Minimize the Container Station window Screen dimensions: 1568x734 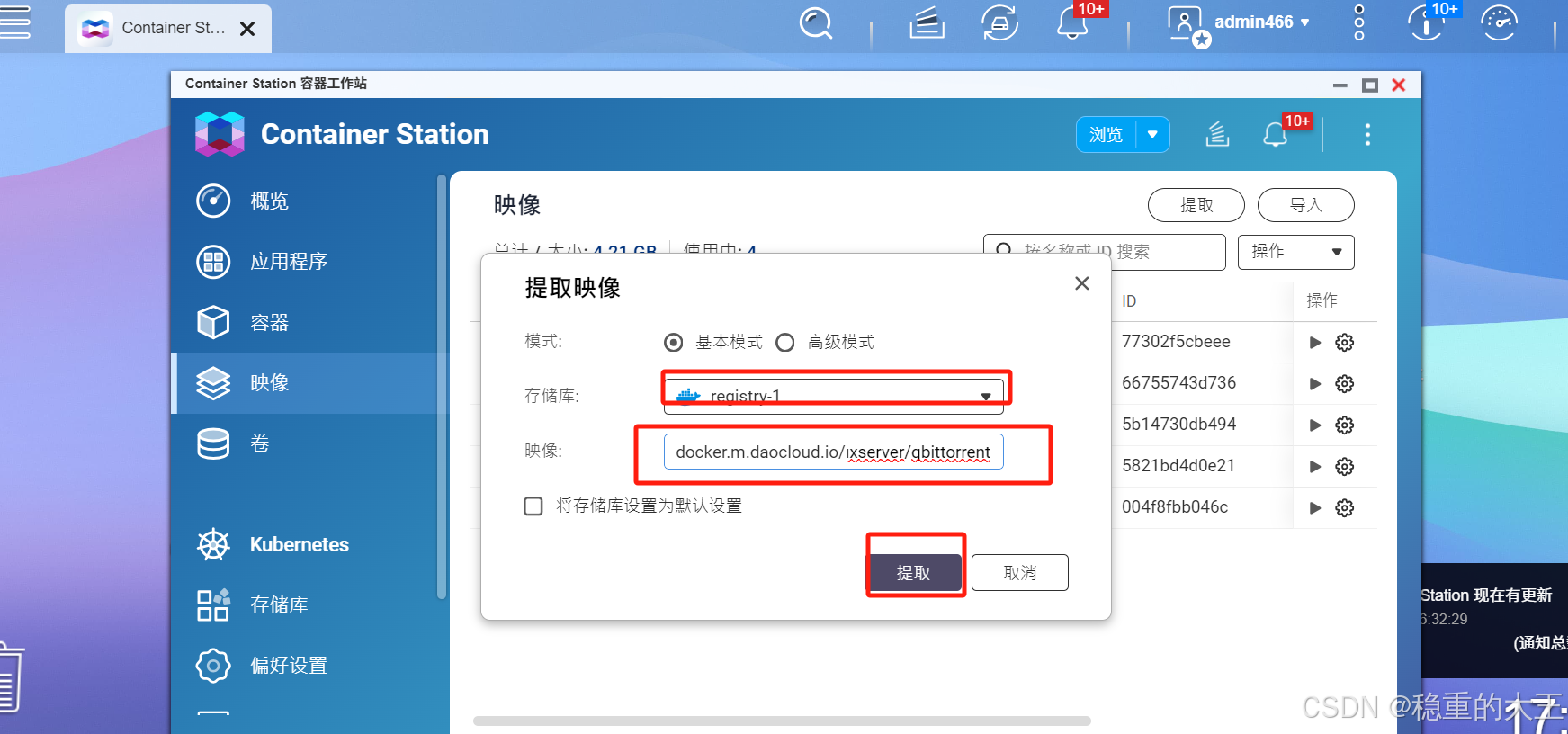point(1340,85)
